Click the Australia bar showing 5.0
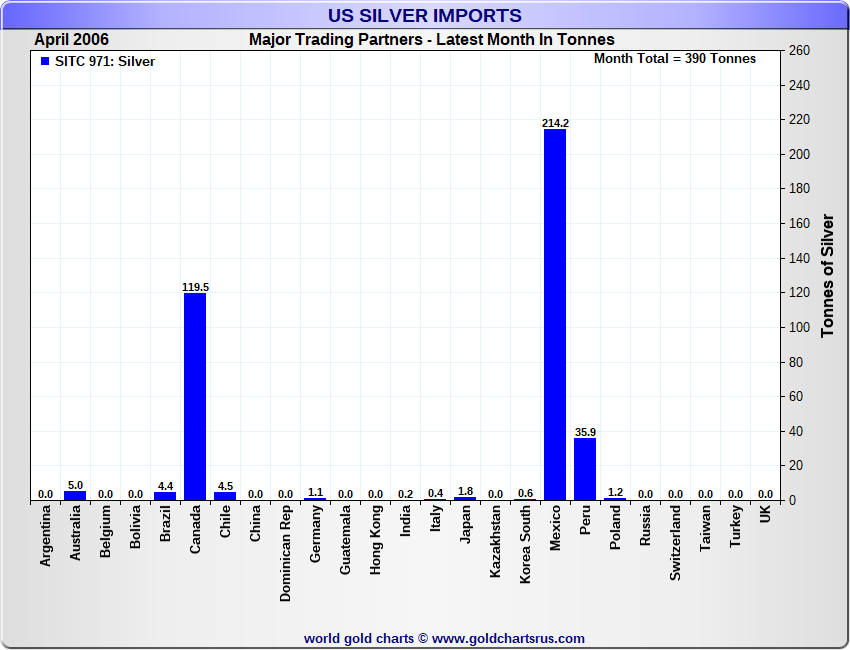 tap(75, 495)
